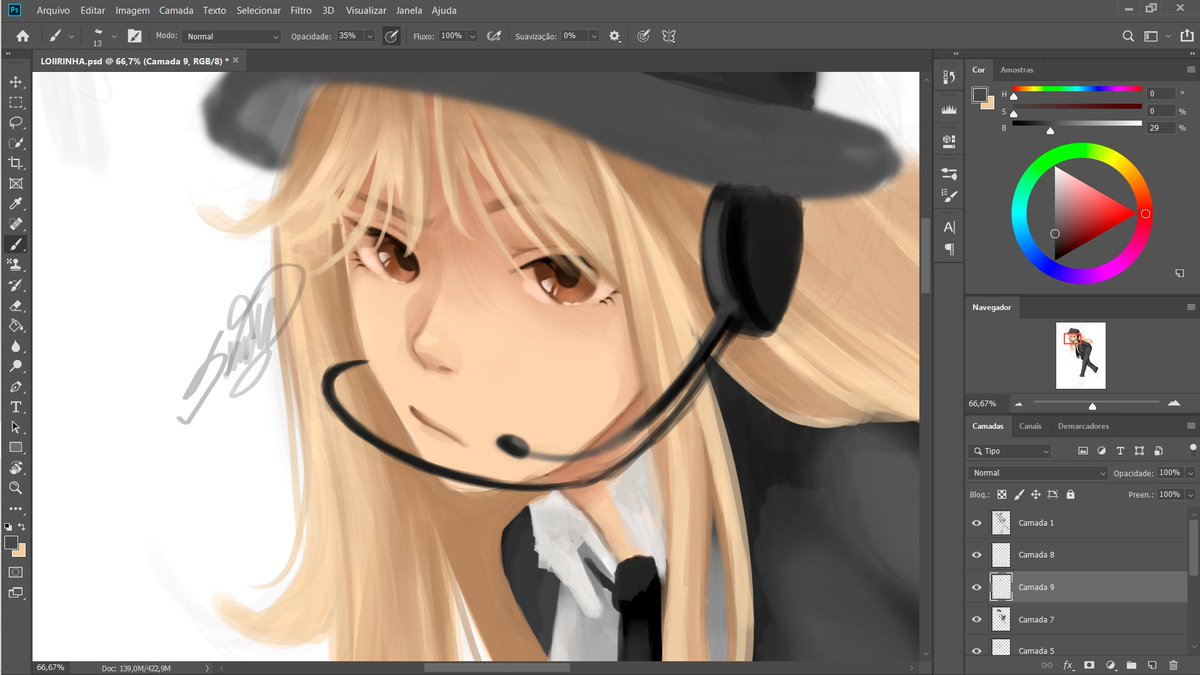Switch to the Amostras tab
Viewport: 1200px width, 675px height.
(x=1017, y=70)
